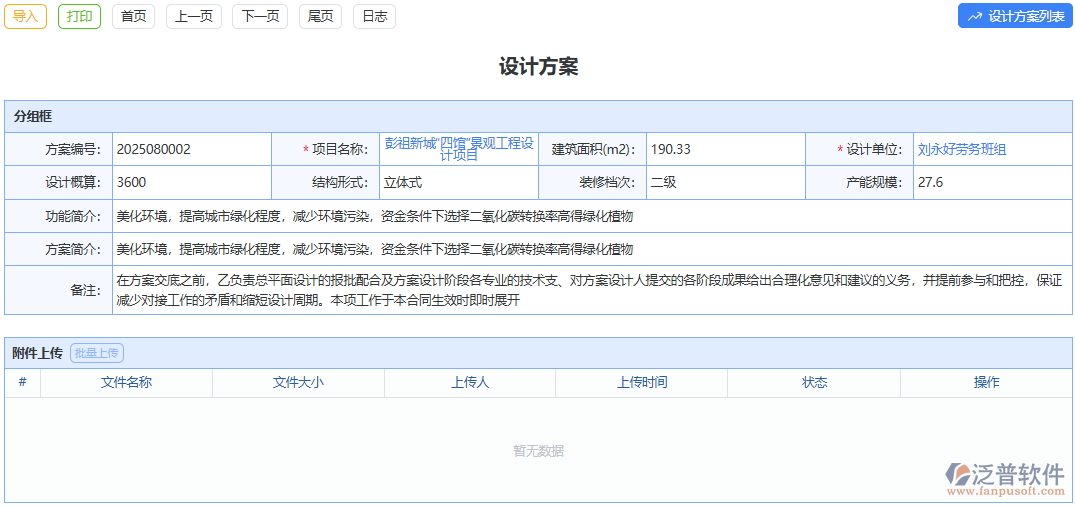Go to 上一页 previous page
Viewport: 1075px width, 507px height.
pos(194,16)
